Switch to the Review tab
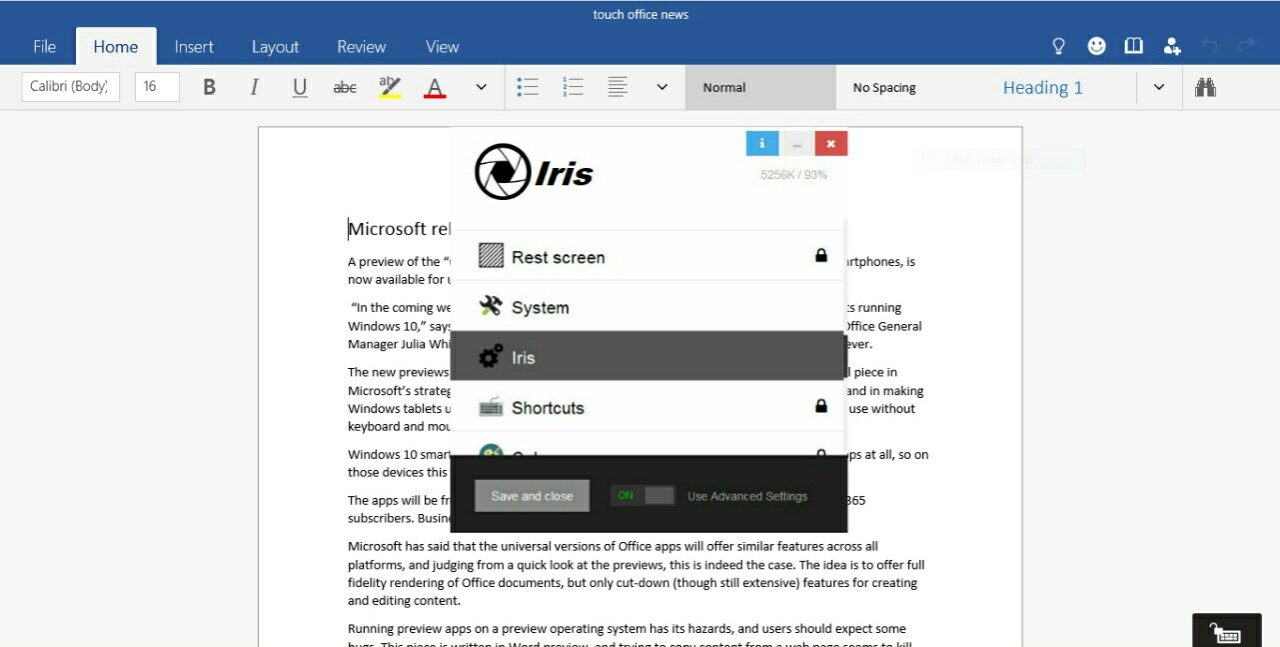This screenshot has width=1280, height=647. click(361, 46)
